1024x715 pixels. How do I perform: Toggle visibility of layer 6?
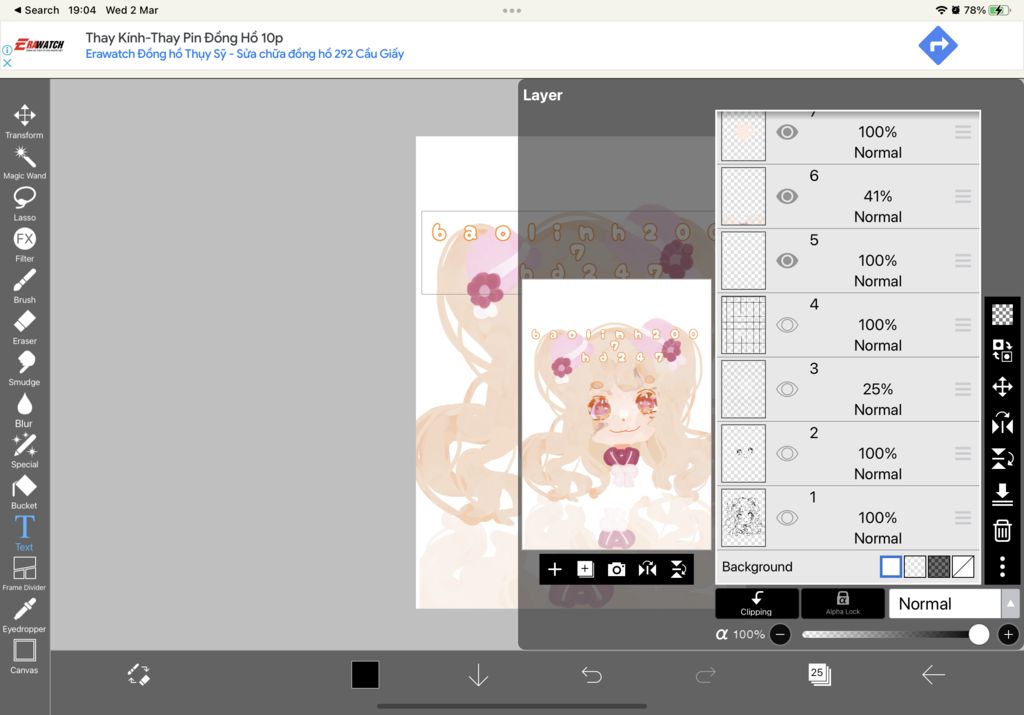pos(787,197)
